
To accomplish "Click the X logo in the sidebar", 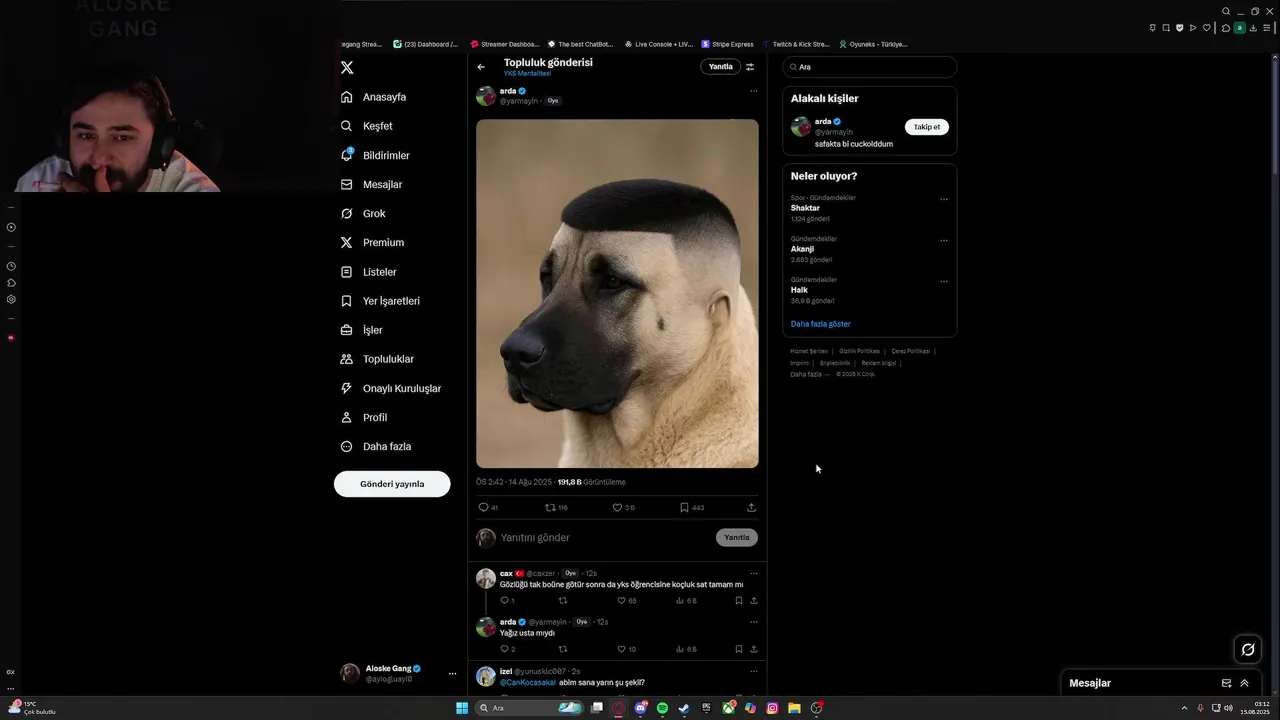I will [x=347, y=68].
